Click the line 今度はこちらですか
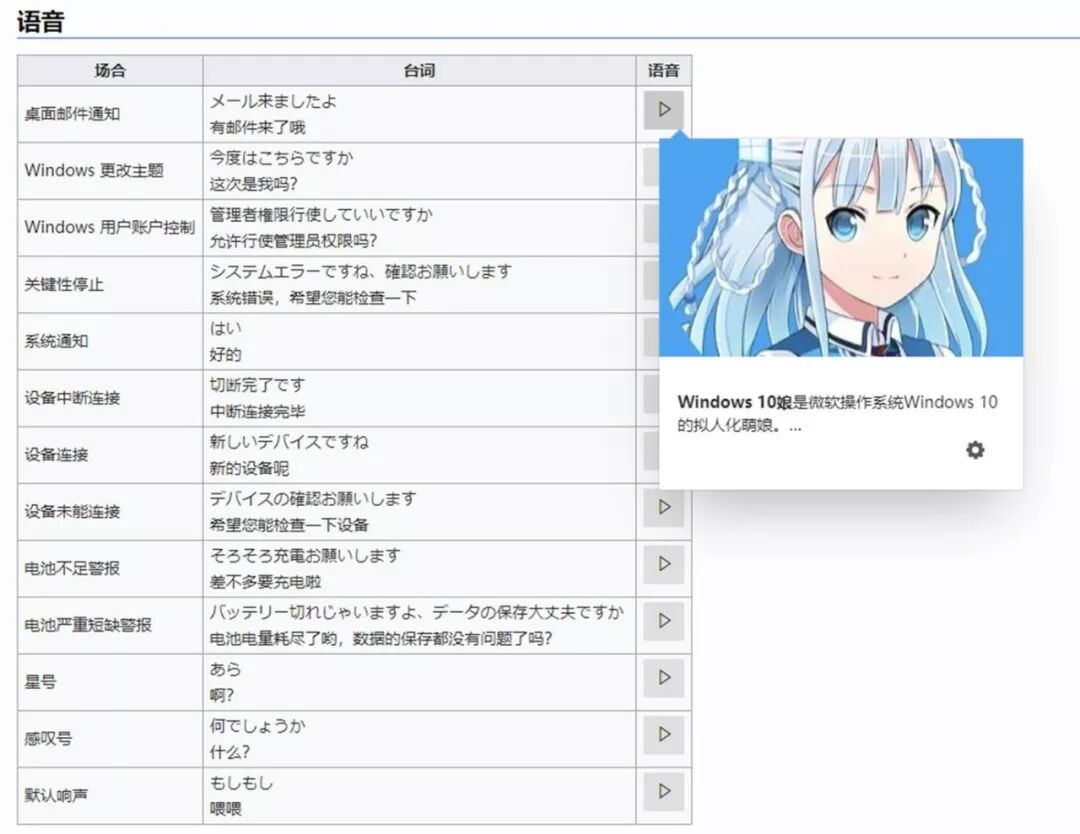The image size is (1080, 834). coord(281,158)
